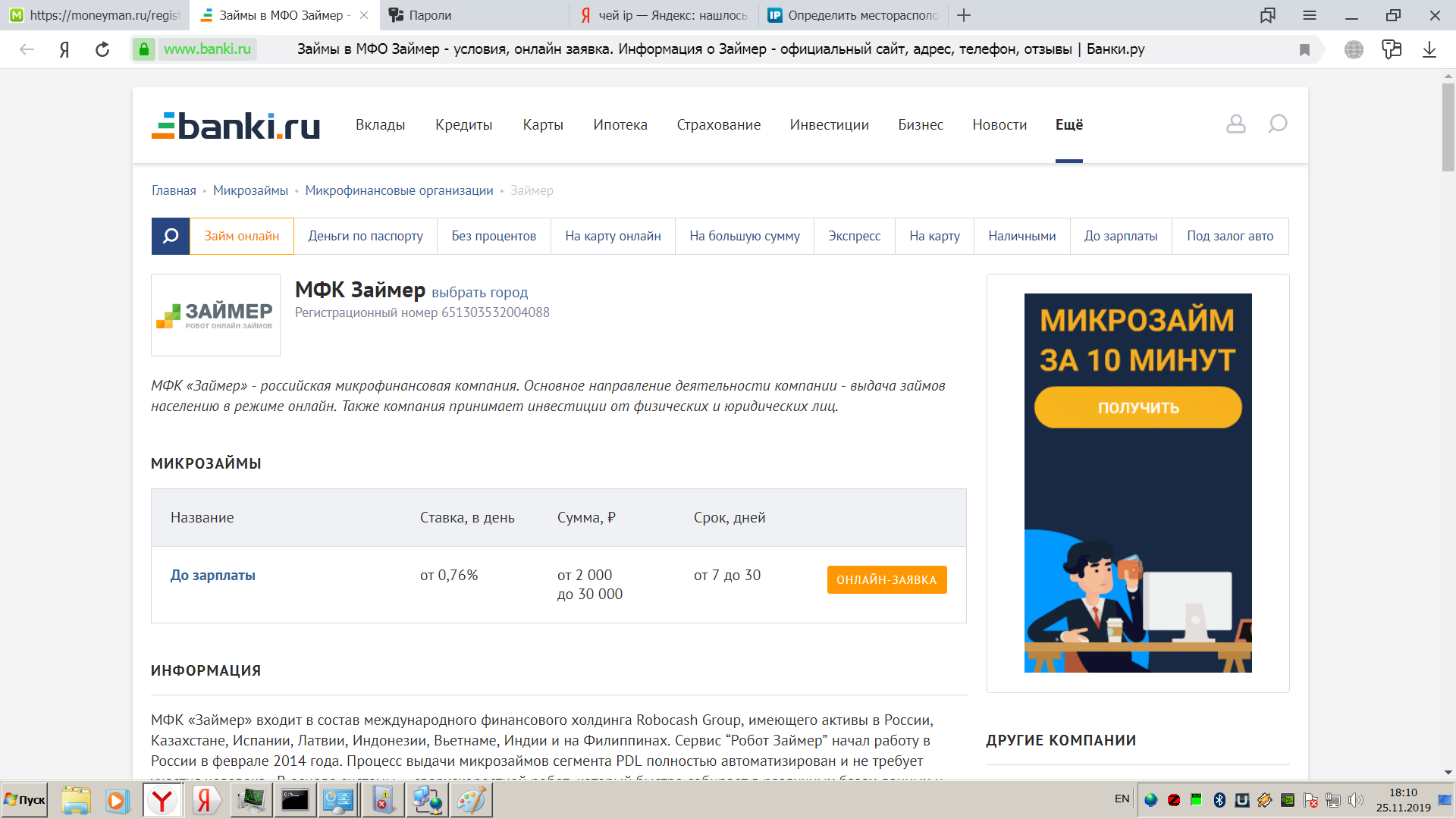The height and width of the screenshot is (819, 1456).
Task: Click the EN language indicator in tray
Action: coord(1122,799)
